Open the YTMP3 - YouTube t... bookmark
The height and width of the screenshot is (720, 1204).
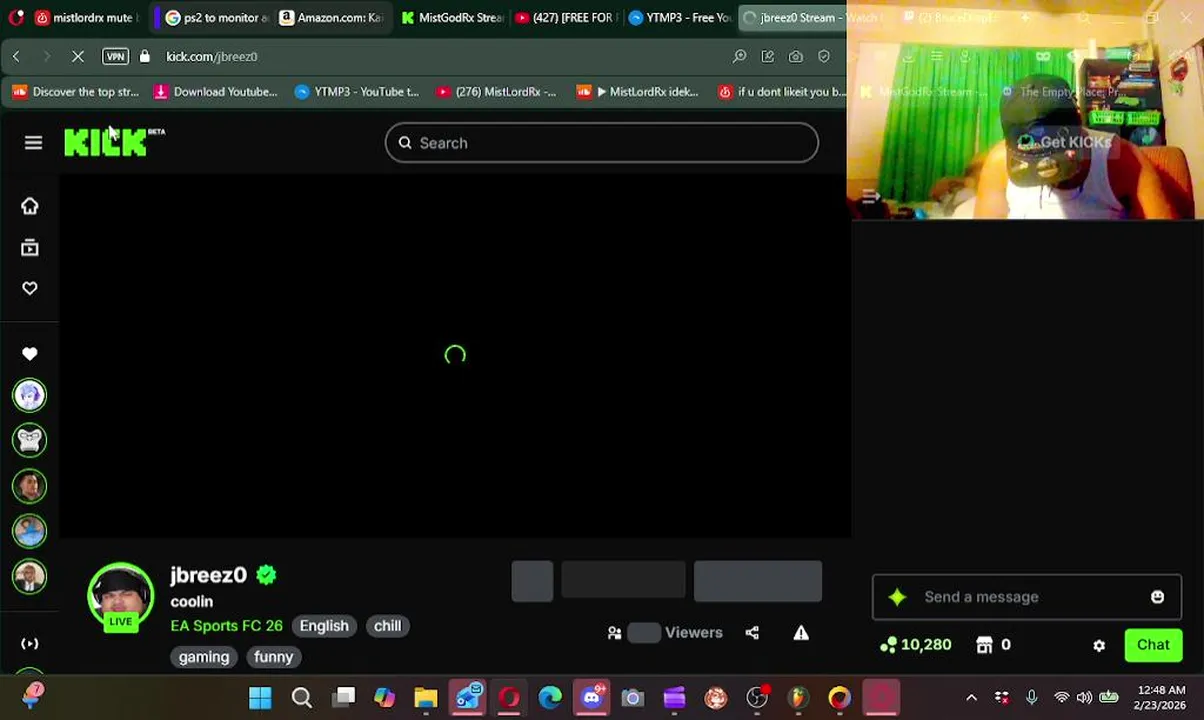(357, 92)
